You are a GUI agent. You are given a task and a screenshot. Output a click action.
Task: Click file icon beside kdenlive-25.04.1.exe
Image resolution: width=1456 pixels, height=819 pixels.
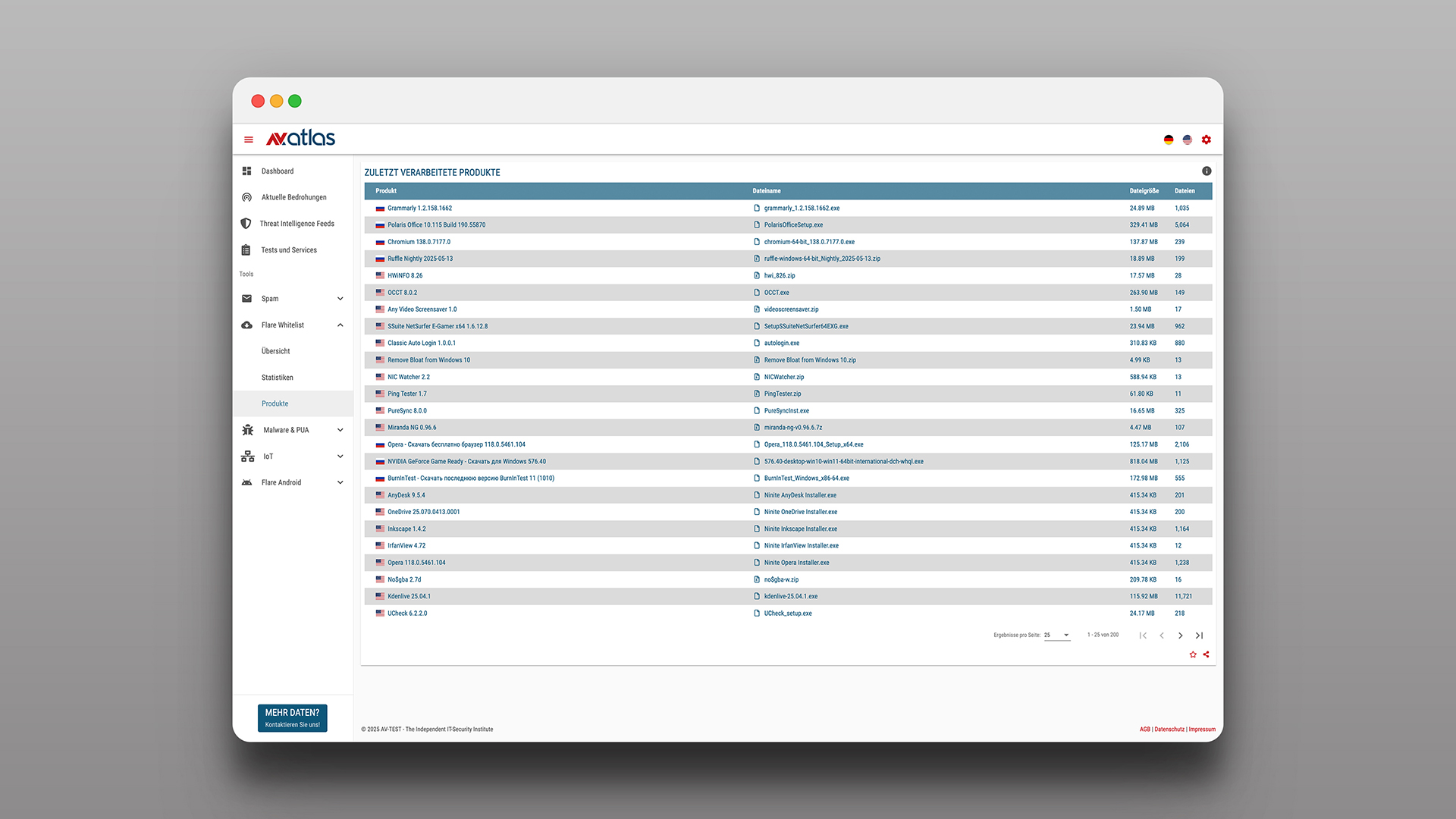tap(757, 596)
